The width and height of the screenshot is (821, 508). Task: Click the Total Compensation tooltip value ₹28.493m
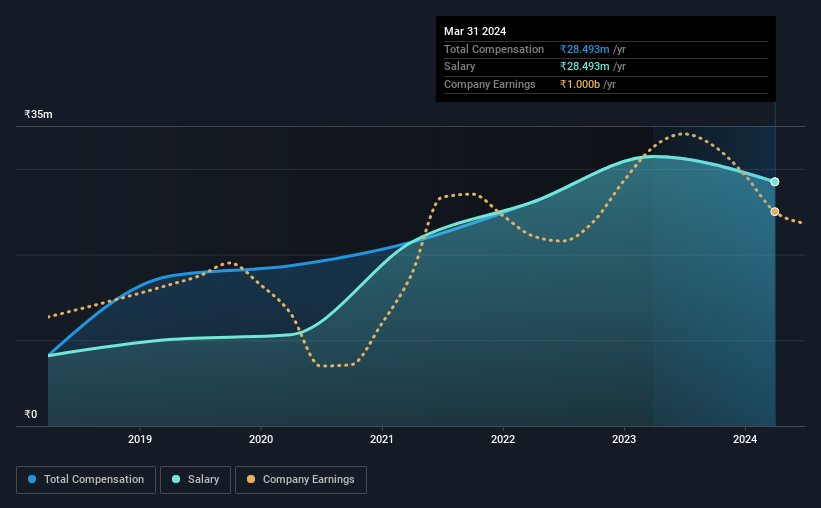(x=584, y=49)
